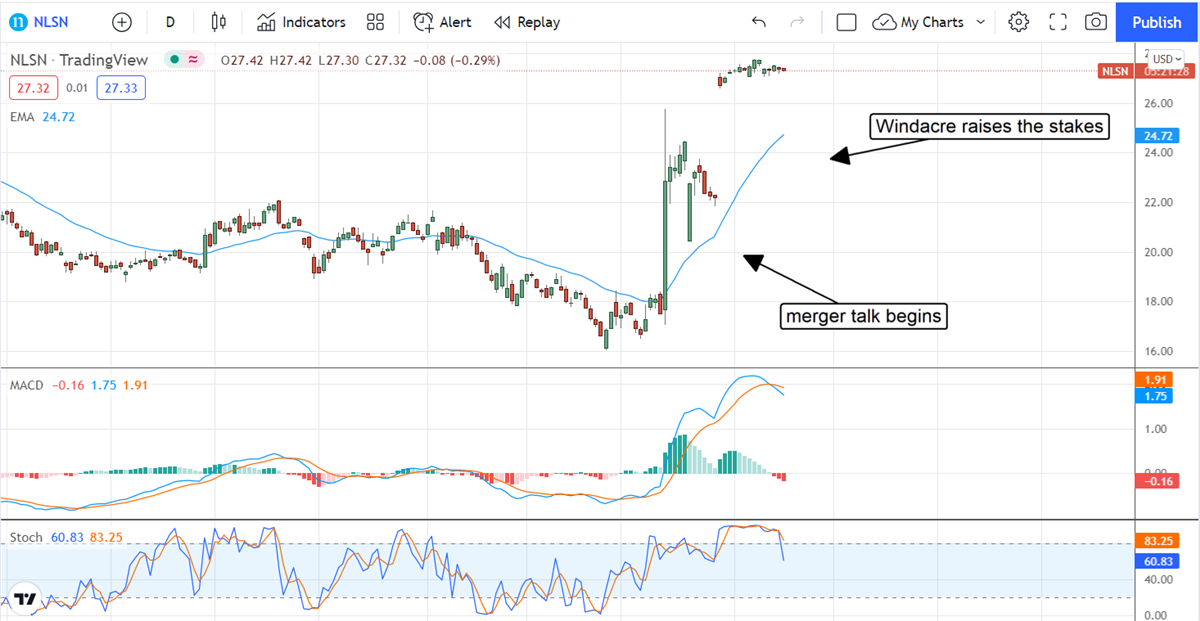Click the spread value 0.01
The width and height of the screenshot is (1200, 621).
[75, 88]
